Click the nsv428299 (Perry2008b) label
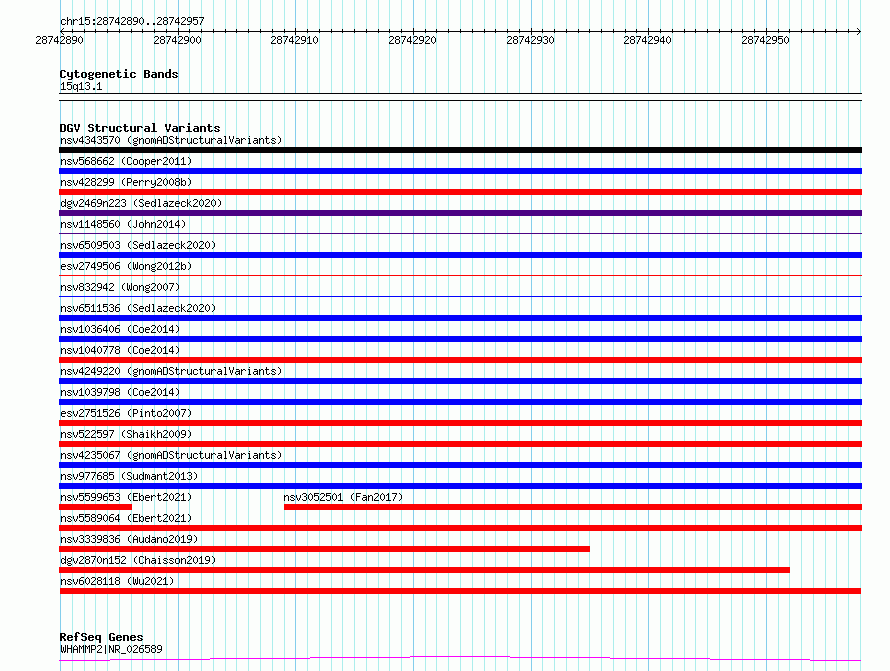 point(126,182)
